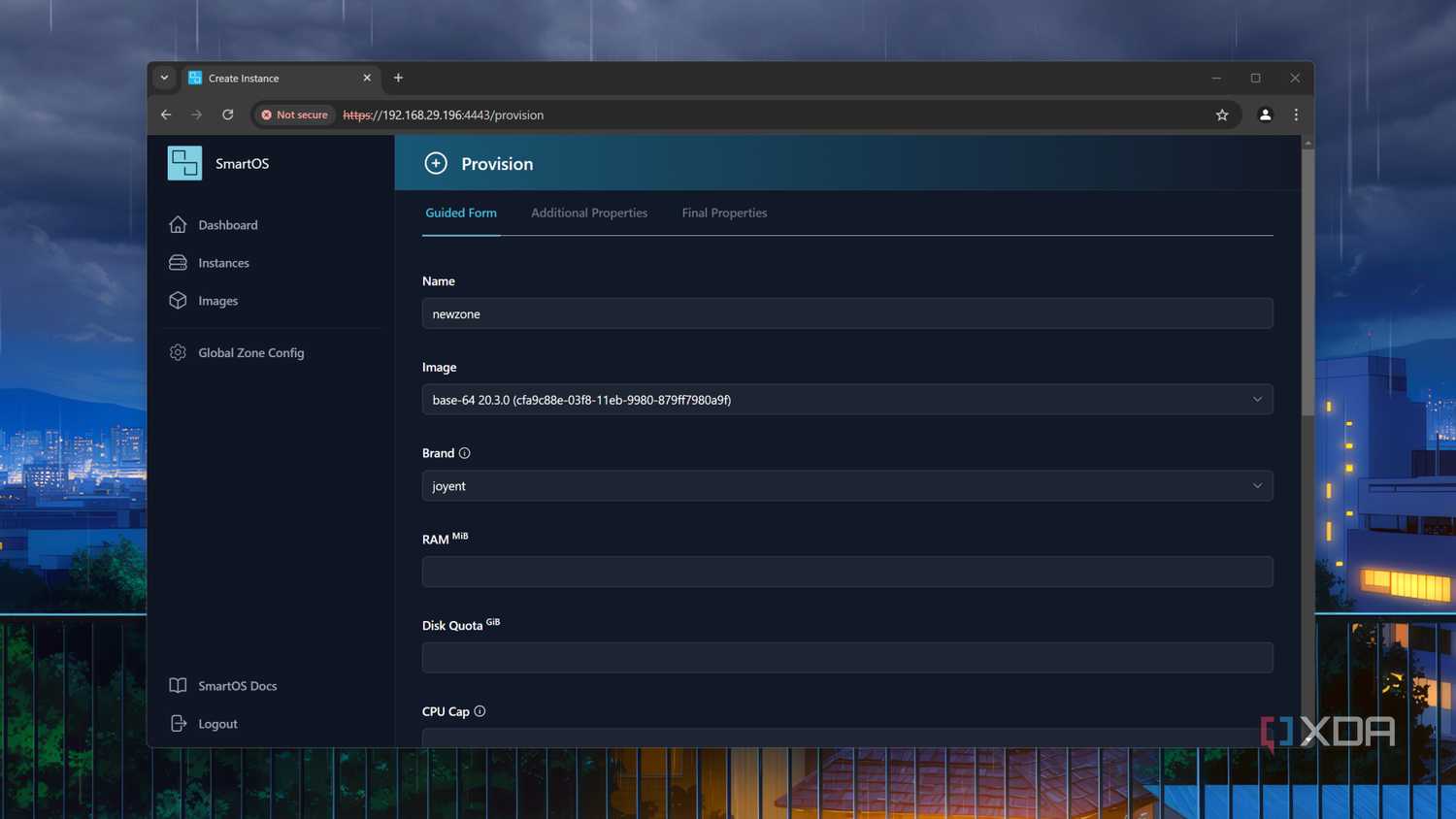The height and width of the screenshot is (819, 1456).
Task: Click the SmartOS Docs book icon
Action: (x=178, y=685)
